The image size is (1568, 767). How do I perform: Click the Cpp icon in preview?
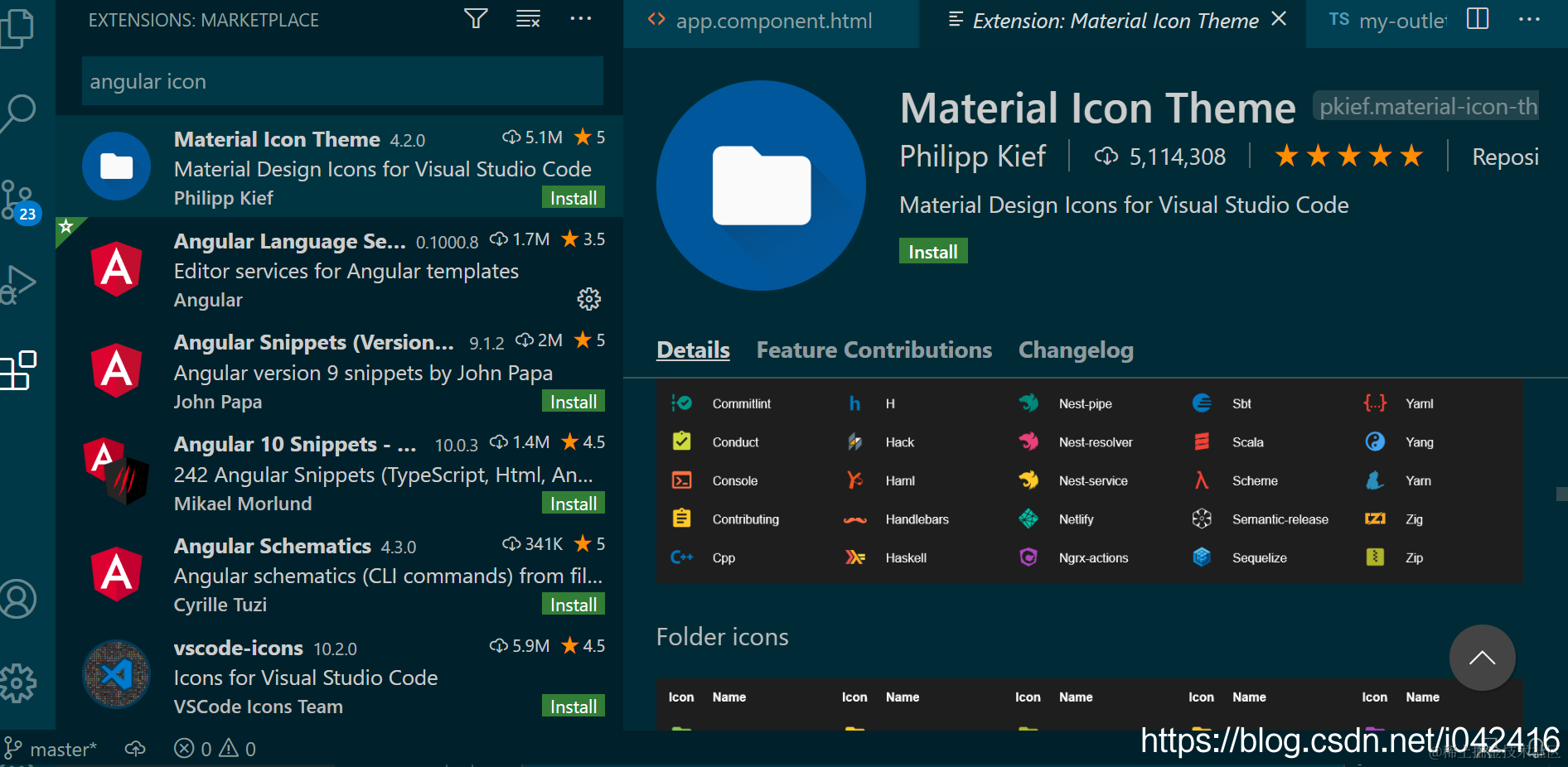pyautogui.click(x=681, y=557)
